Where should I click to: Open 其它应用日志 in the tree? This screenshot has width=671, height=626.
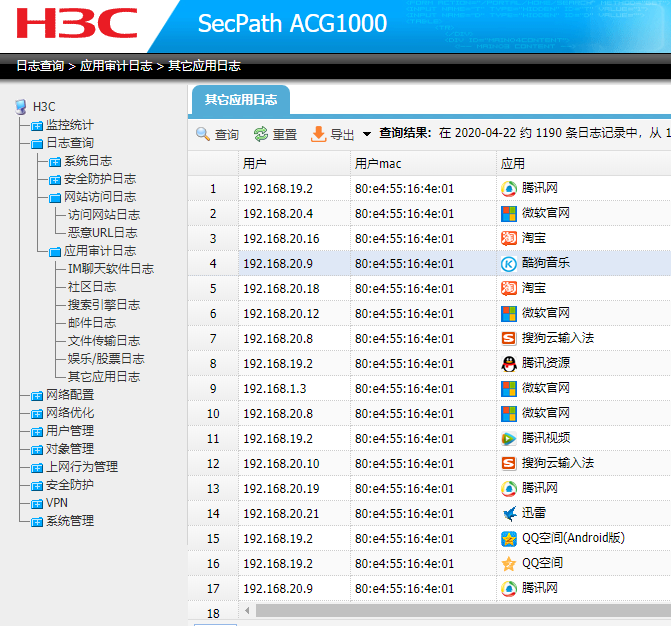point(104,377)
